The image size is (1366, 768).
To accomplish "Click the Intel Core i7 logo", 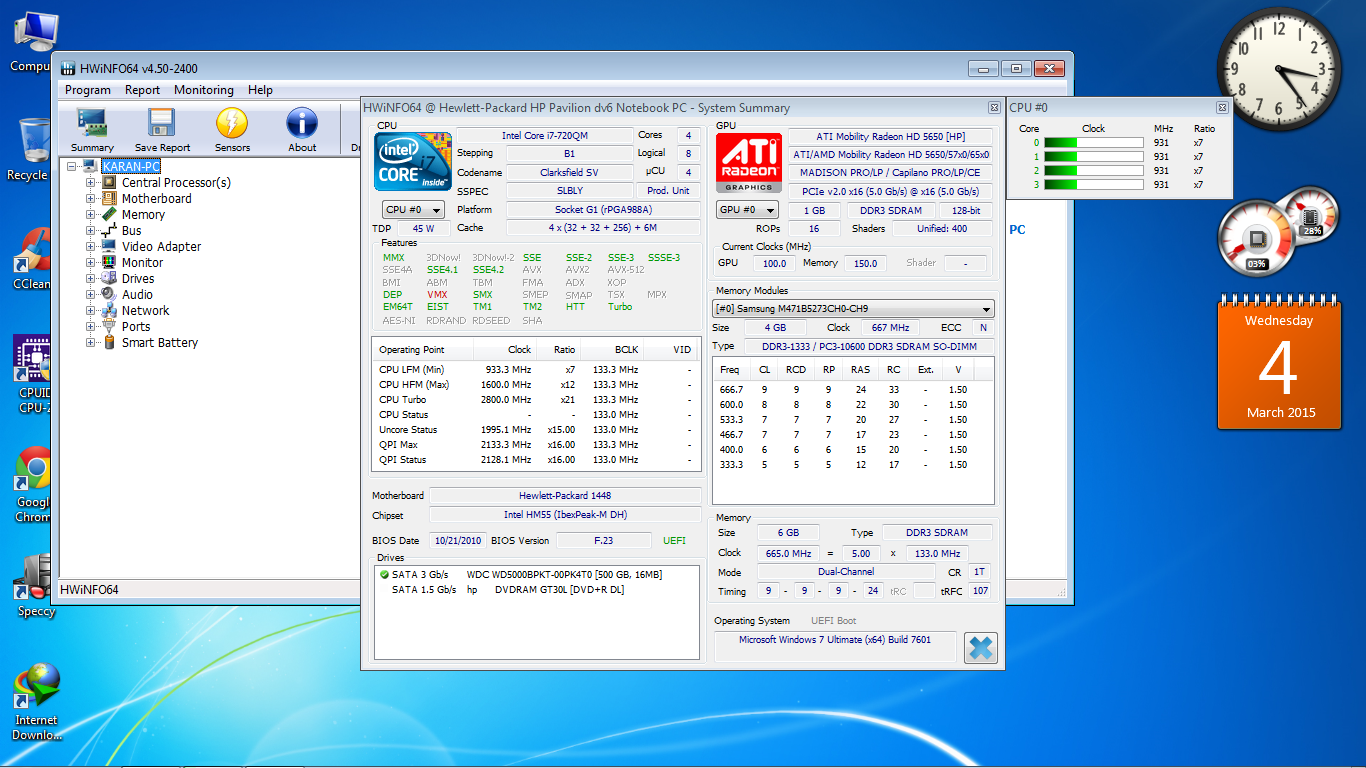I will 413,162.
